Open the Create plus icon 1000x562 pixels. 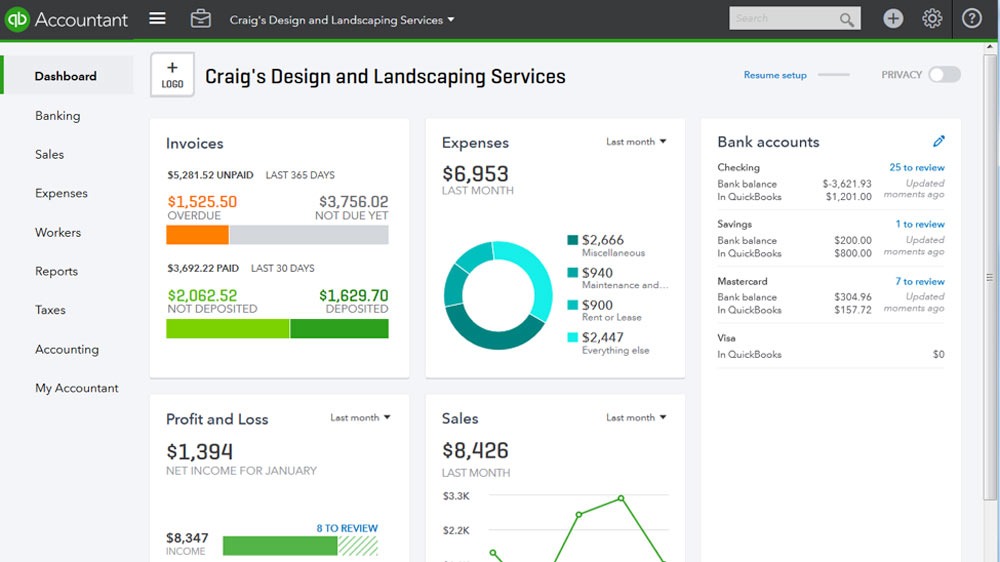point(893,18)
